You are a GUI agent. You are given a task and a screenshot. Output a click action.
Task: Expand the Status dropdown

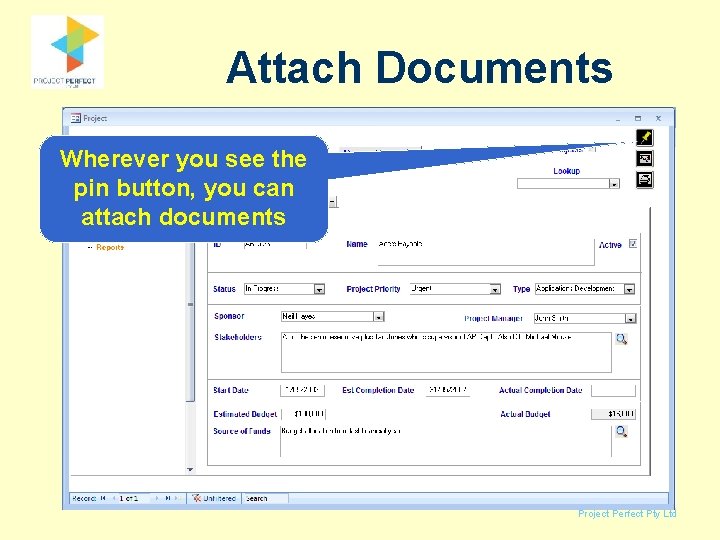point(319,289)
